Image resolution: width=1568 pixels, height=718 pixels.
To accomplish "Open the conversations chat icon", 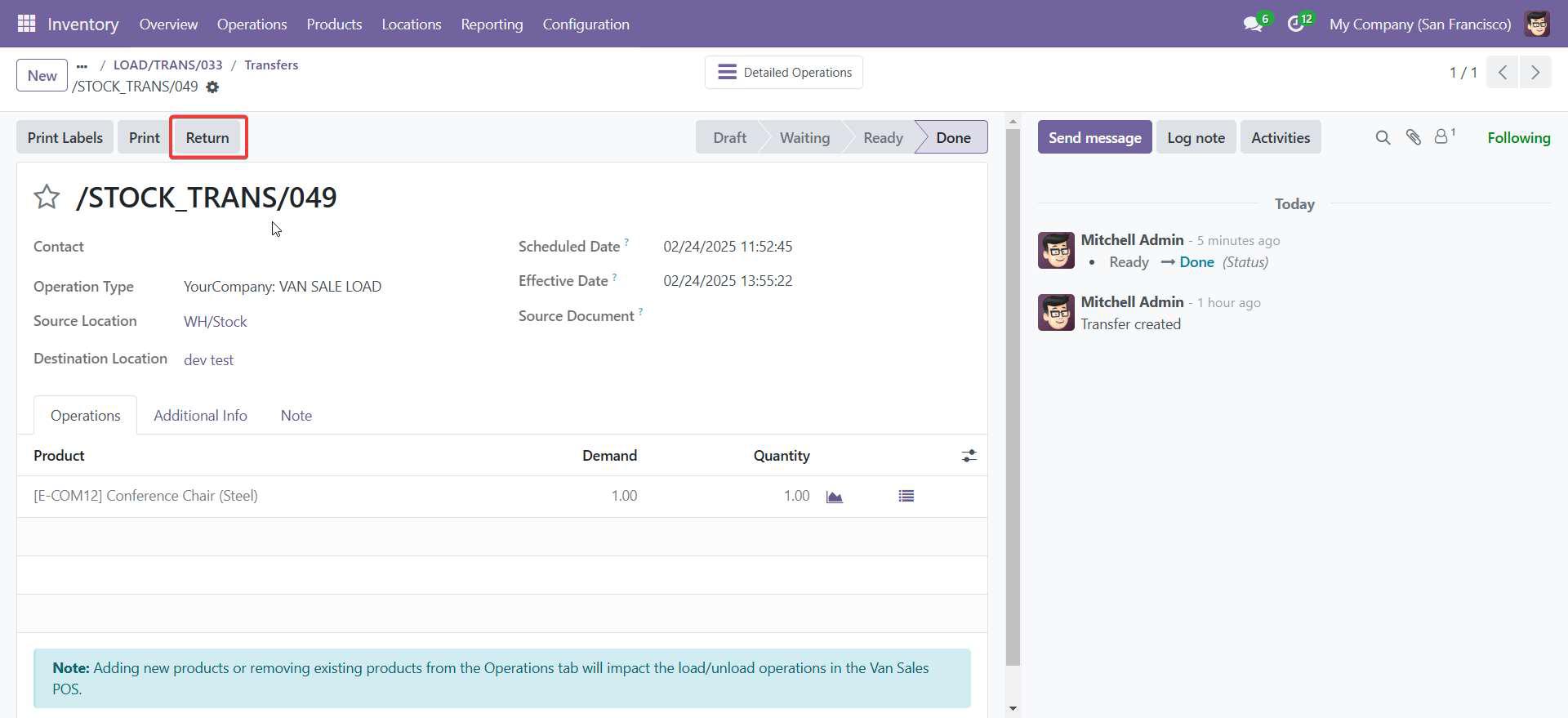I will click(x=1253, y=25).
